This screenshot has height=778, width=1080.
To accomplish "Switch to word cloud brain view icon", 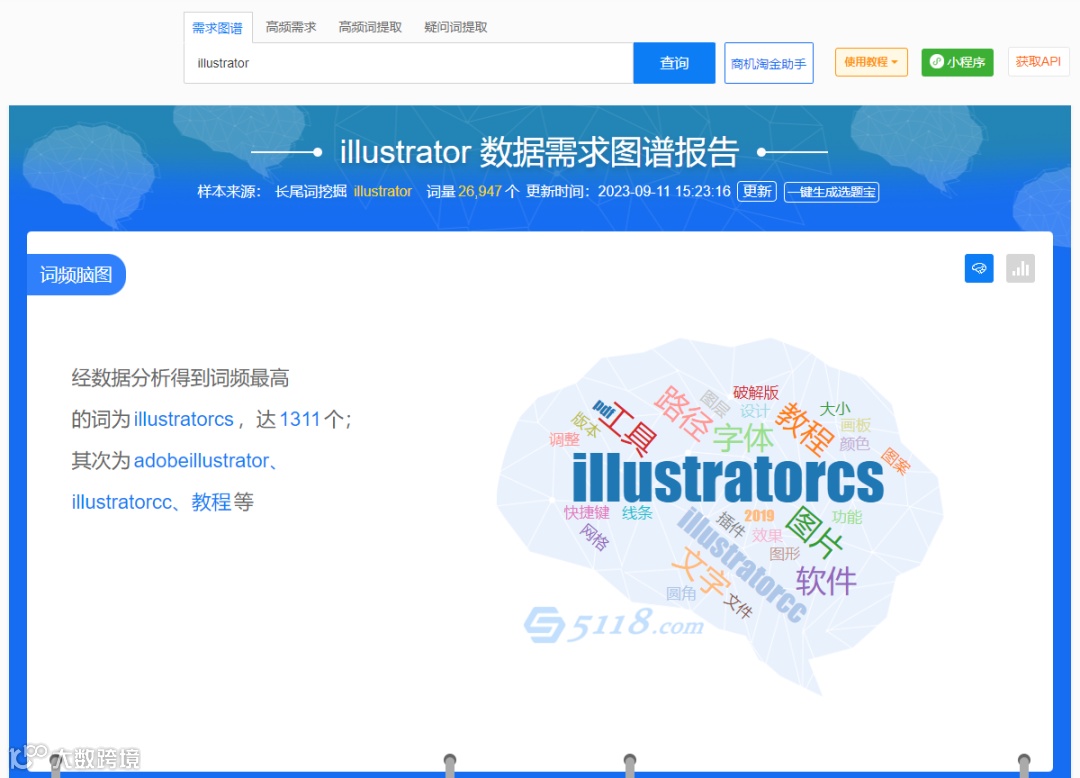I will pyautogui.click(x=979, y=269).
